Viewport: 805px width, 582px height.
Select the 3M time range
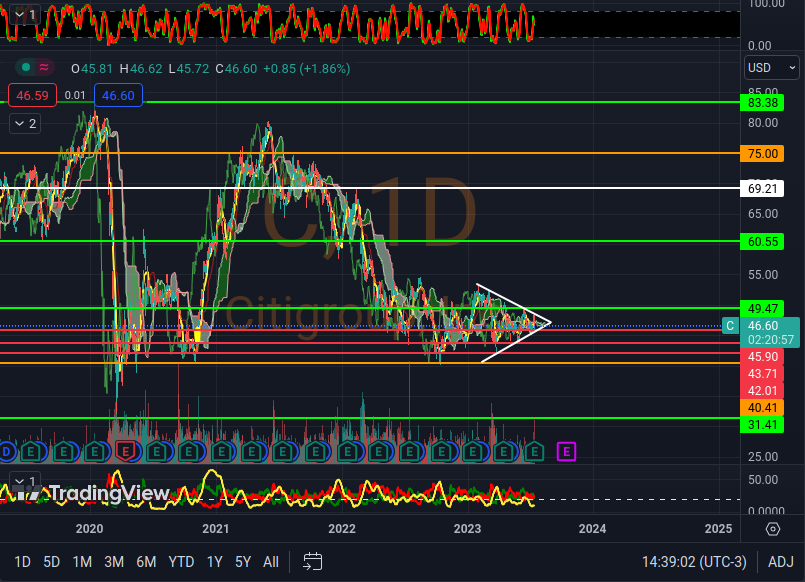coord(114,562)
